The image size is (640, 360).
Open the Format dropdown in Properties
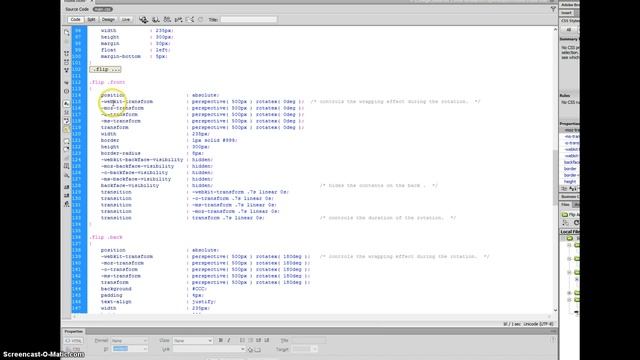pos(129,340)
